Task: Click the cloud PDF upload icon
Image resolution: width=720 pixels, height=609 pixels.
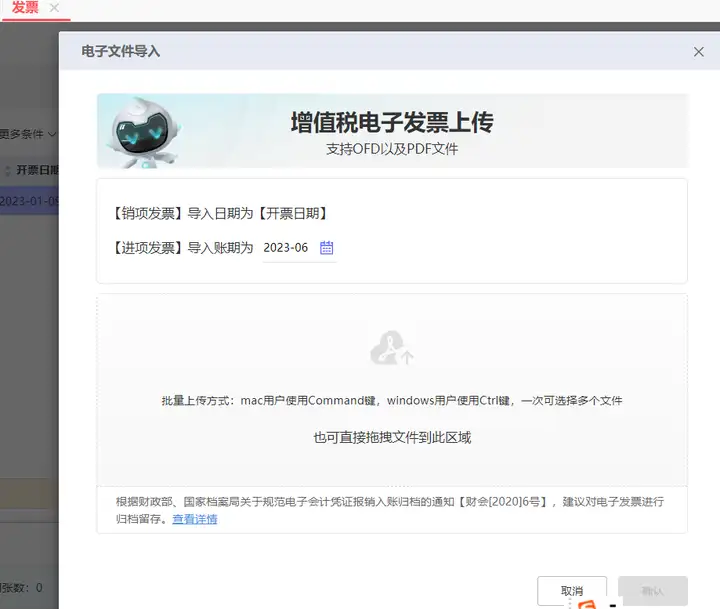Action: tap(392, 348)
